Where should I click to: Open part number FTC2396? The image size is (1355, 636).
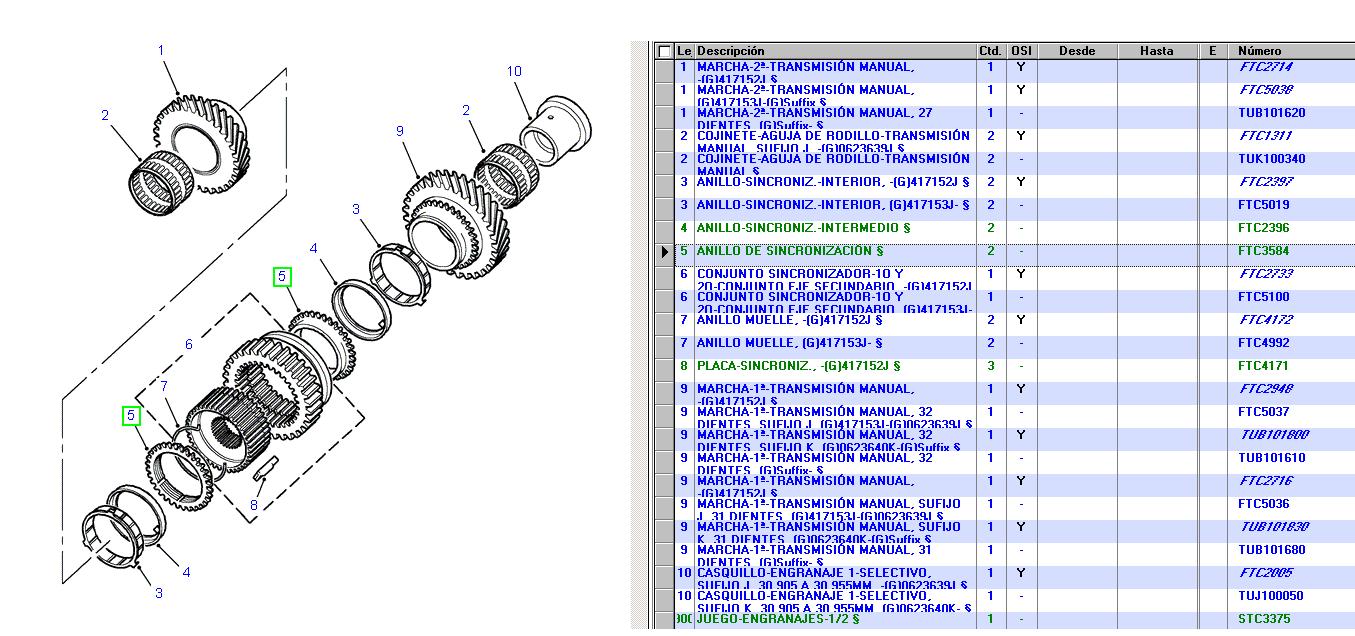tap(1264, 228)
